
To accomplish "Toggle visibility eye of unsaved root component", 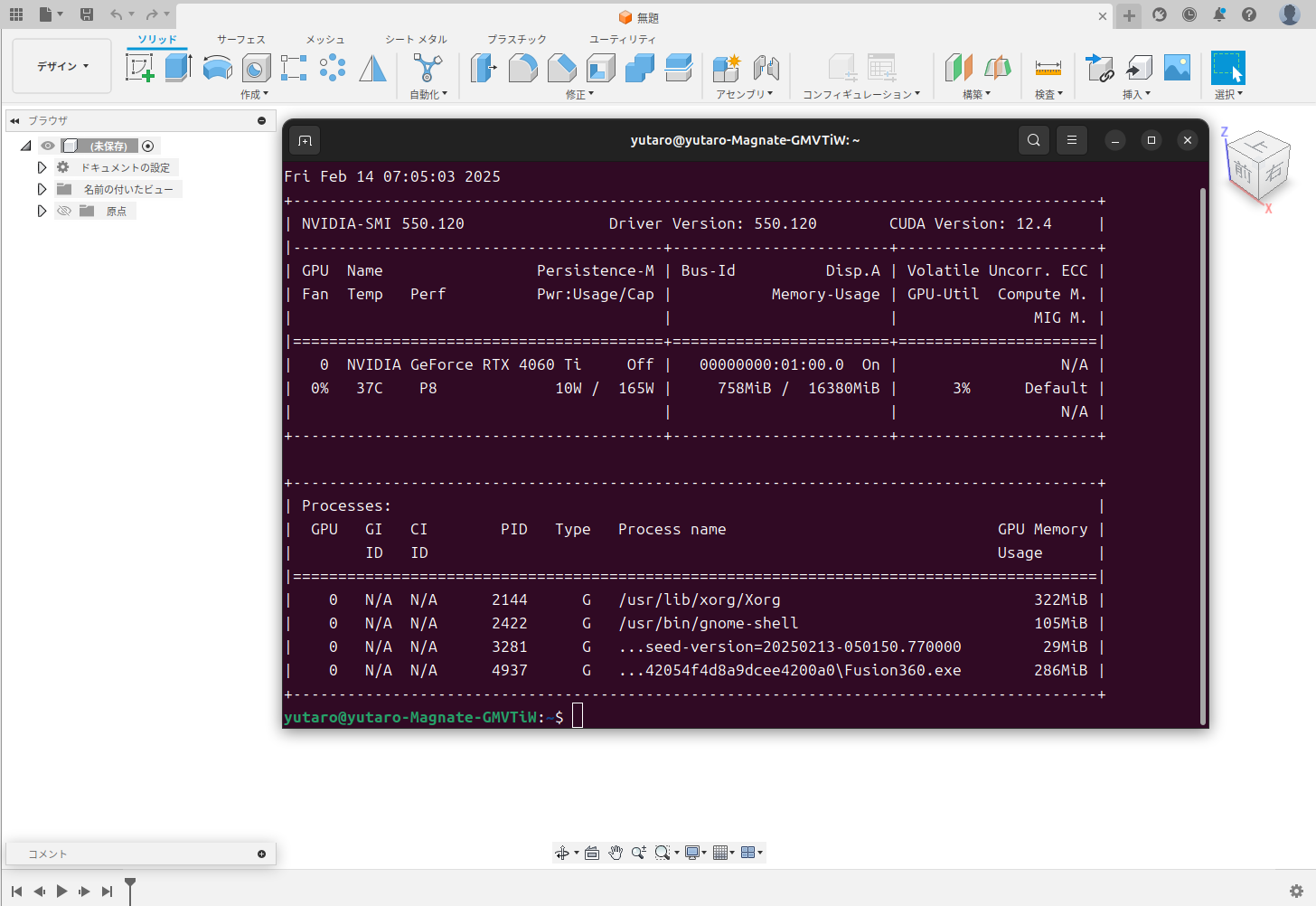I will pyautogui.click(x=48, y=146).
